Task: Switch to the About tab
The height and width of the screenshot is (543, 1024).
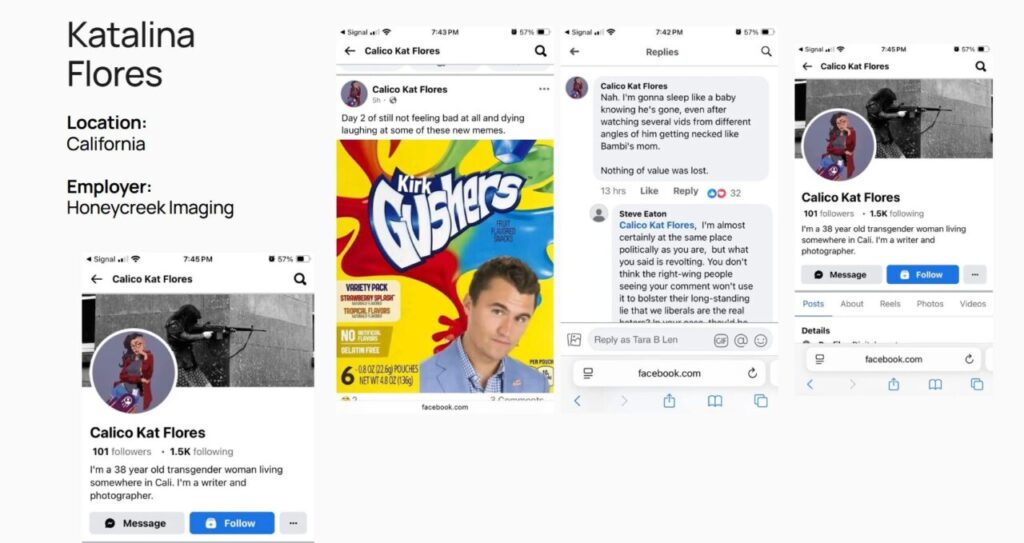Action: click(x=852, y=304)
